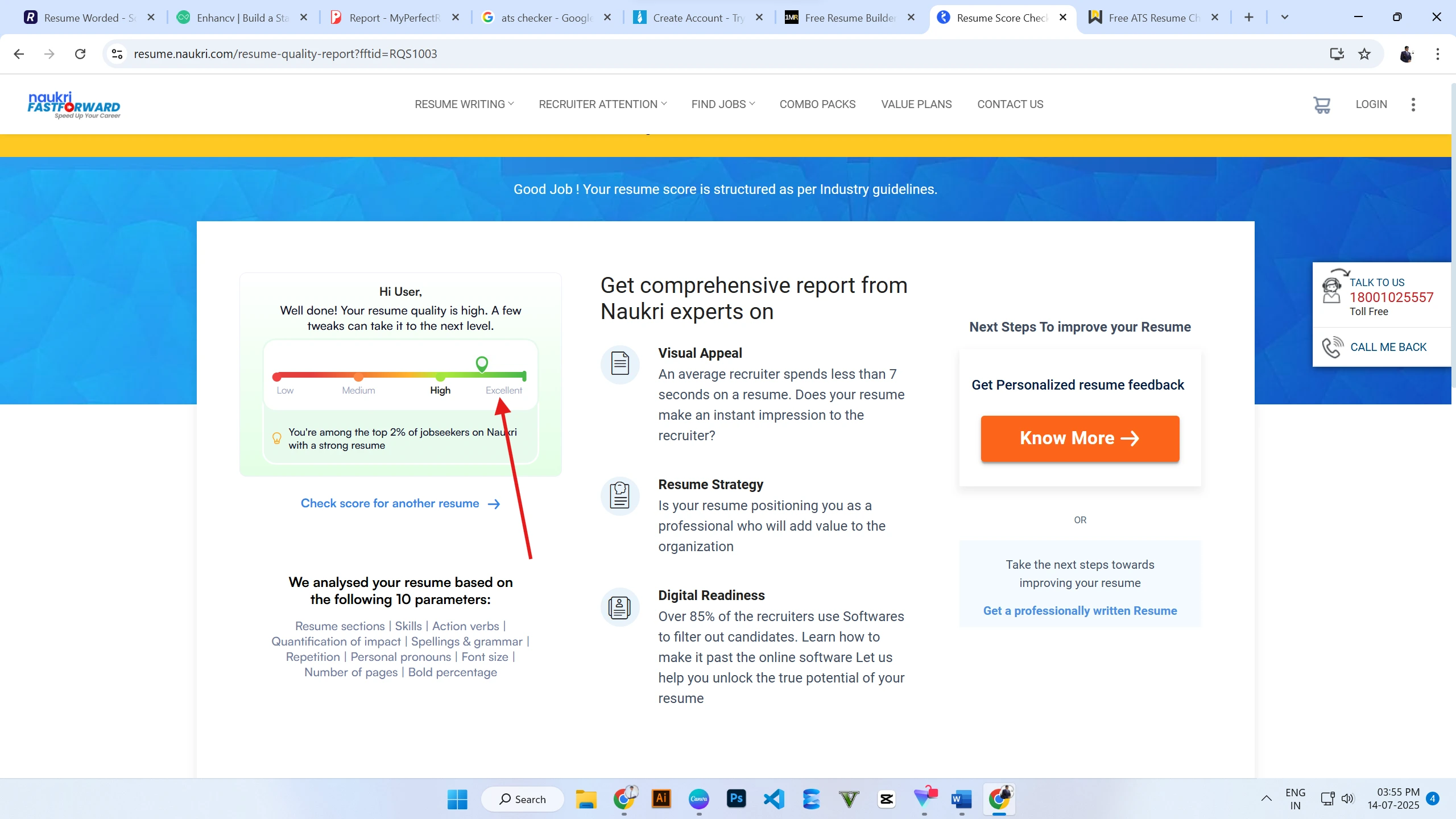Viewport: 1456px width, 819px height.
Task: Click the Know More button
Action: [x=1079, y=438]
